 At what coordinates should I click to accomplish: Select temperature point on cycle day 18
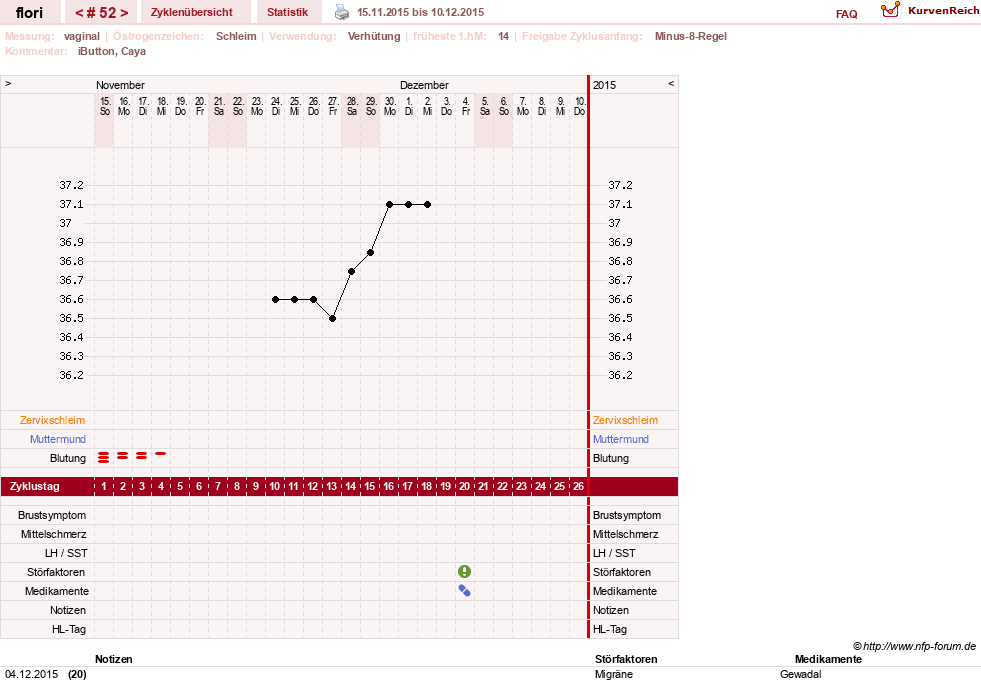427,205
